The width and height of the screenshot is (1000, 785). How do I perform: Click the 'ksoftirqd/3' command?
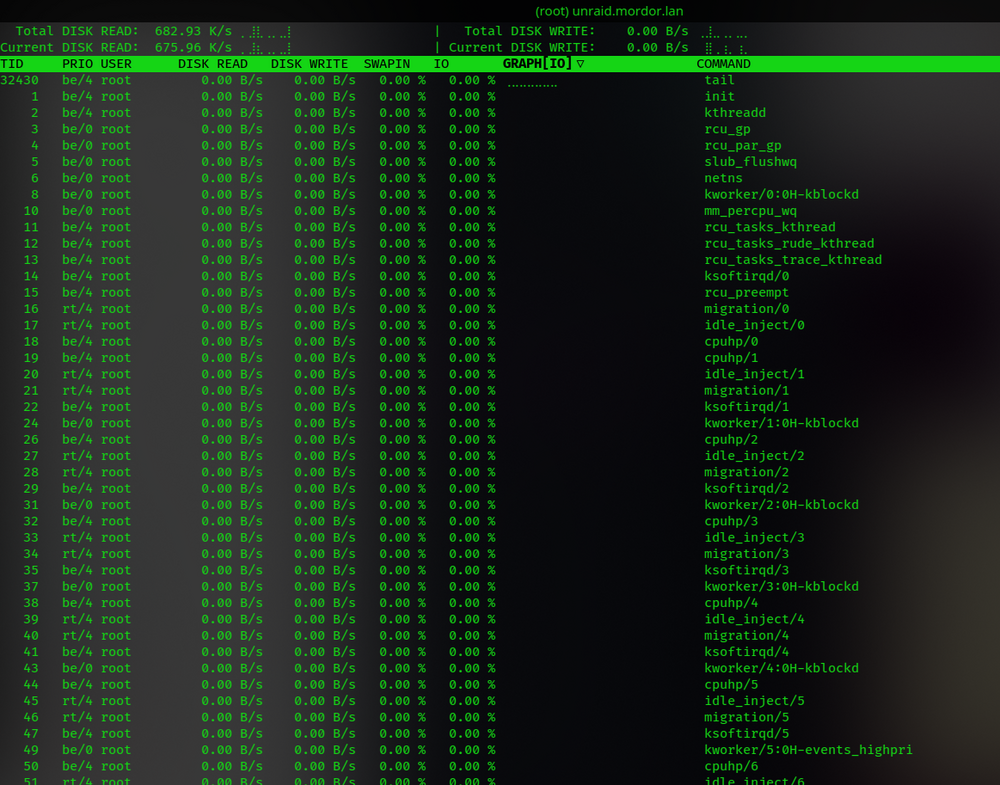pos(747,571)
